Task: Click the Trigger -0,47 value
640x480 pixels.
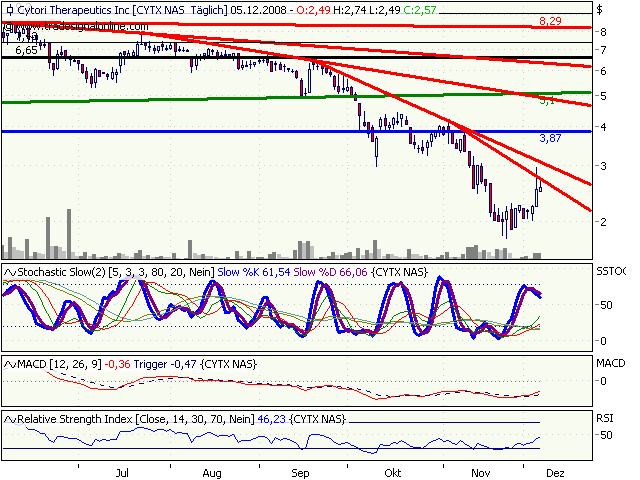Action: (165, 364)
